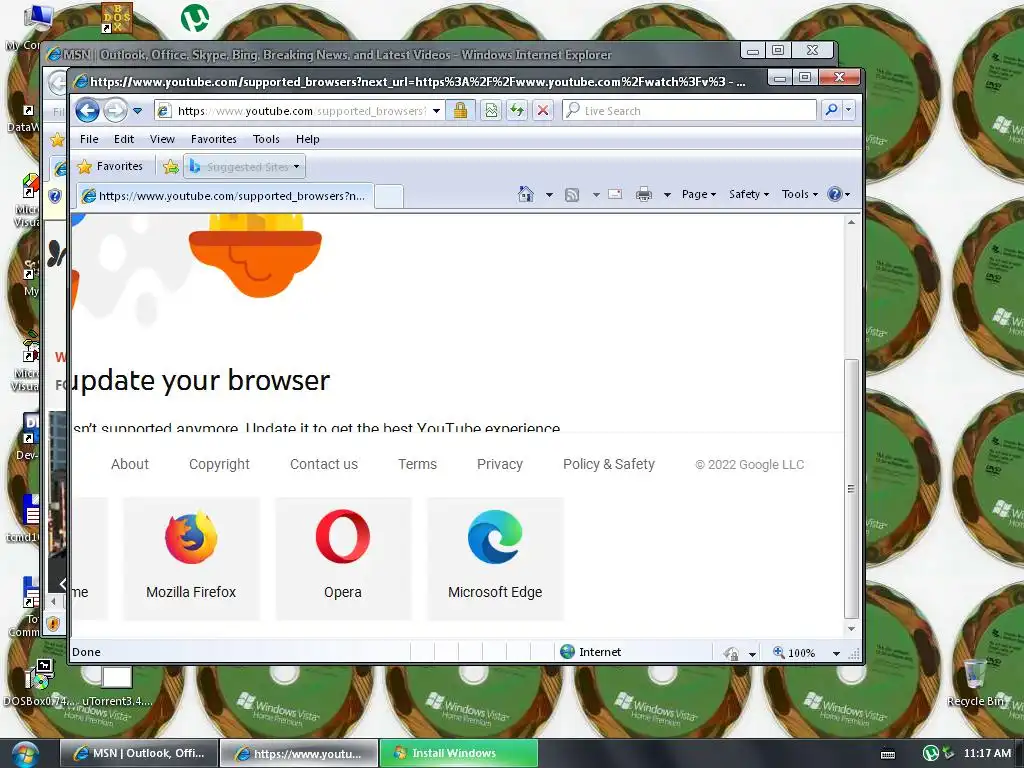Click the Protected Mode status bar icon
Screen dimensions: 1024x768
pyautogui.click(x=731, y=653)
